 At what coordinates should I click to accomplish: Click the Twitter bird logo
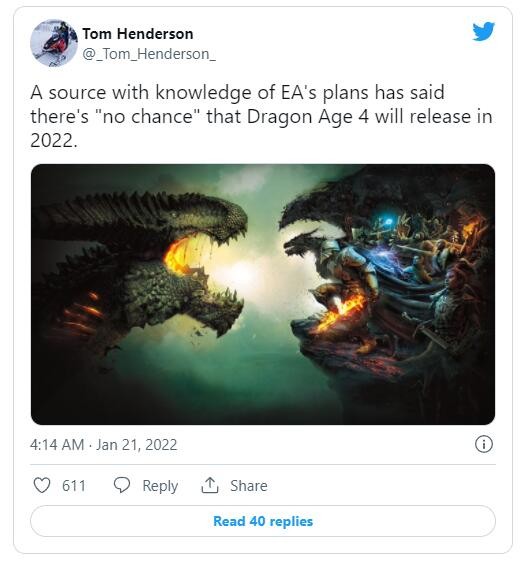pyautogui.click(x=484, y=31)
